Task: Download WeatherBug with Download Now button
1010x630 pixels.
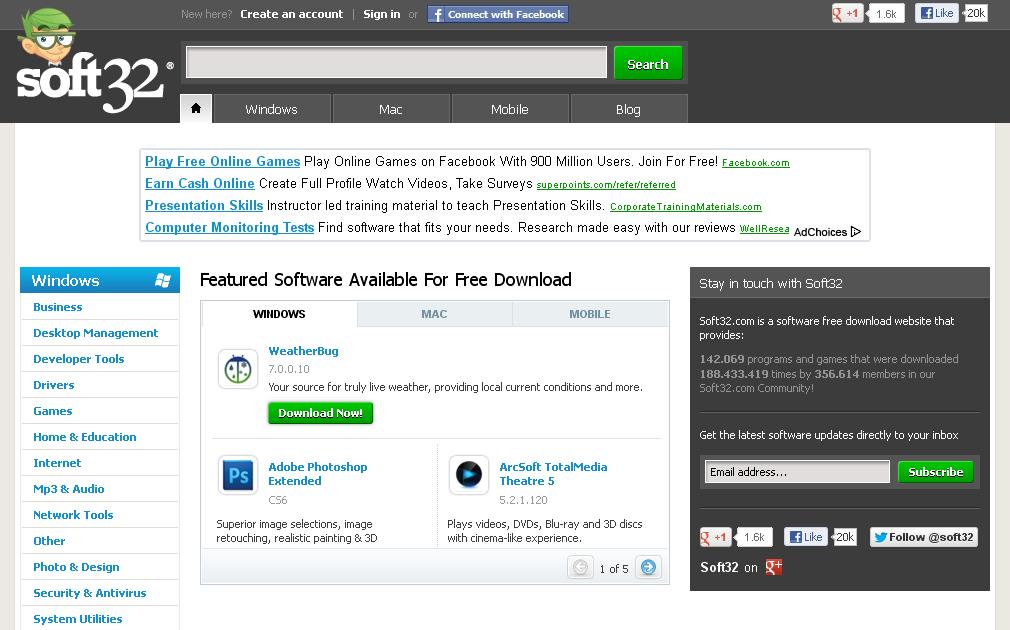Action: click(320, 413)
